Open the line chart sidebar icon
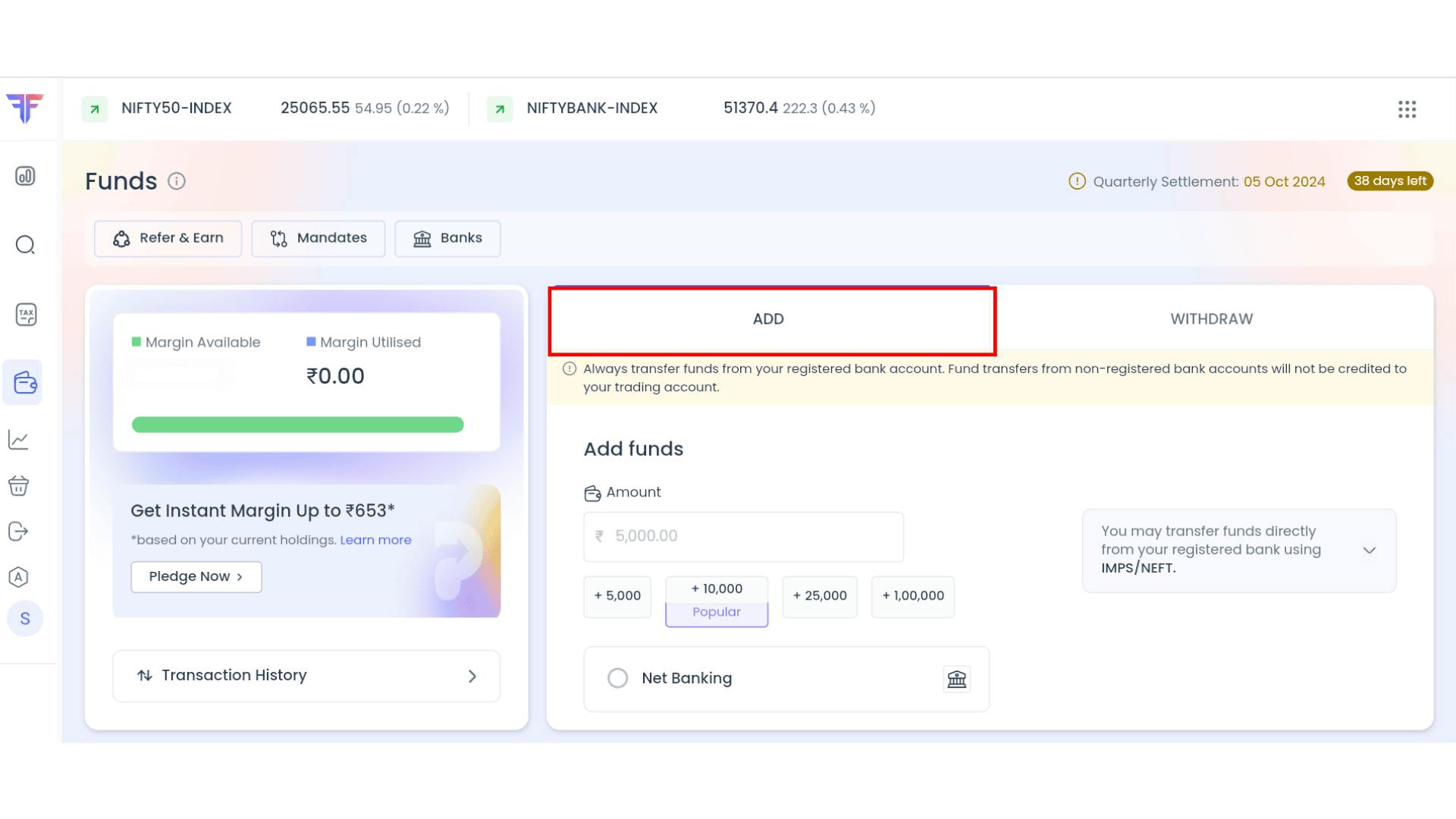Image resolution: width=1456 pixels, height=819 pixels. coord(19,440)
